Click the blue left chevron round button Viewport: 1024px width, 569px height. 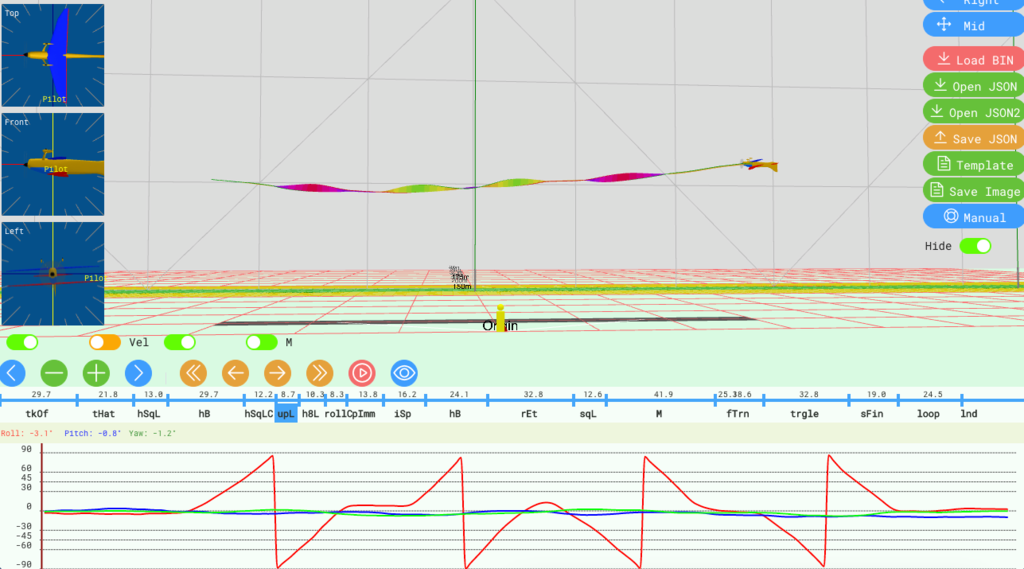tap(12, 373)
